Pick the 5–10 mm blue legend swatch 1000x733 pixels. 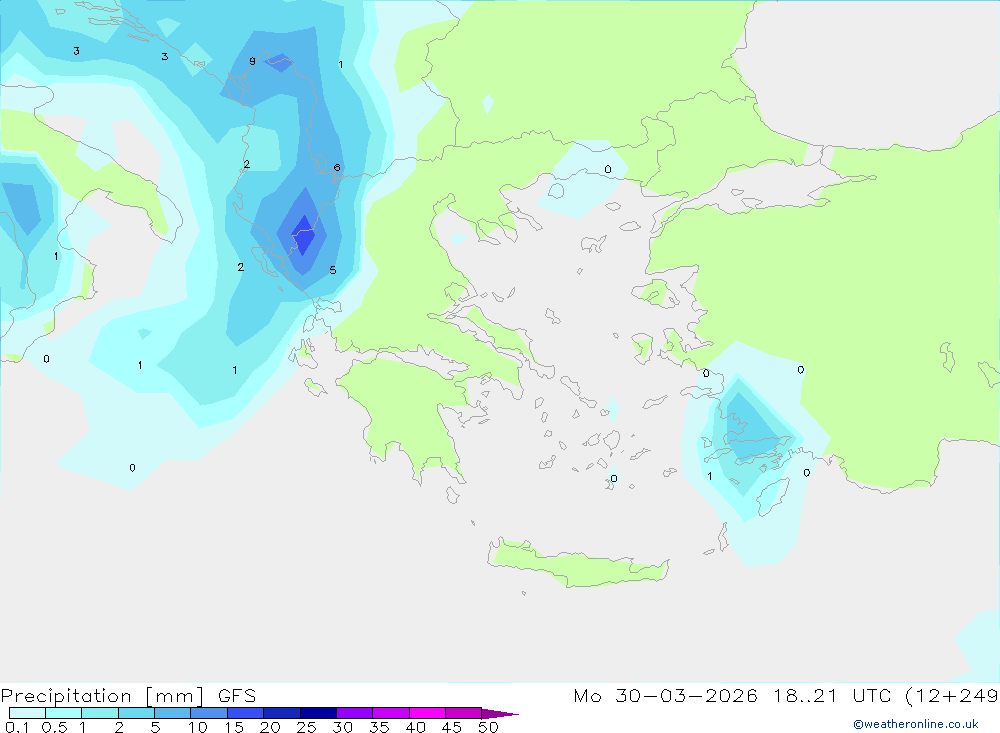[x=173, y=713]
